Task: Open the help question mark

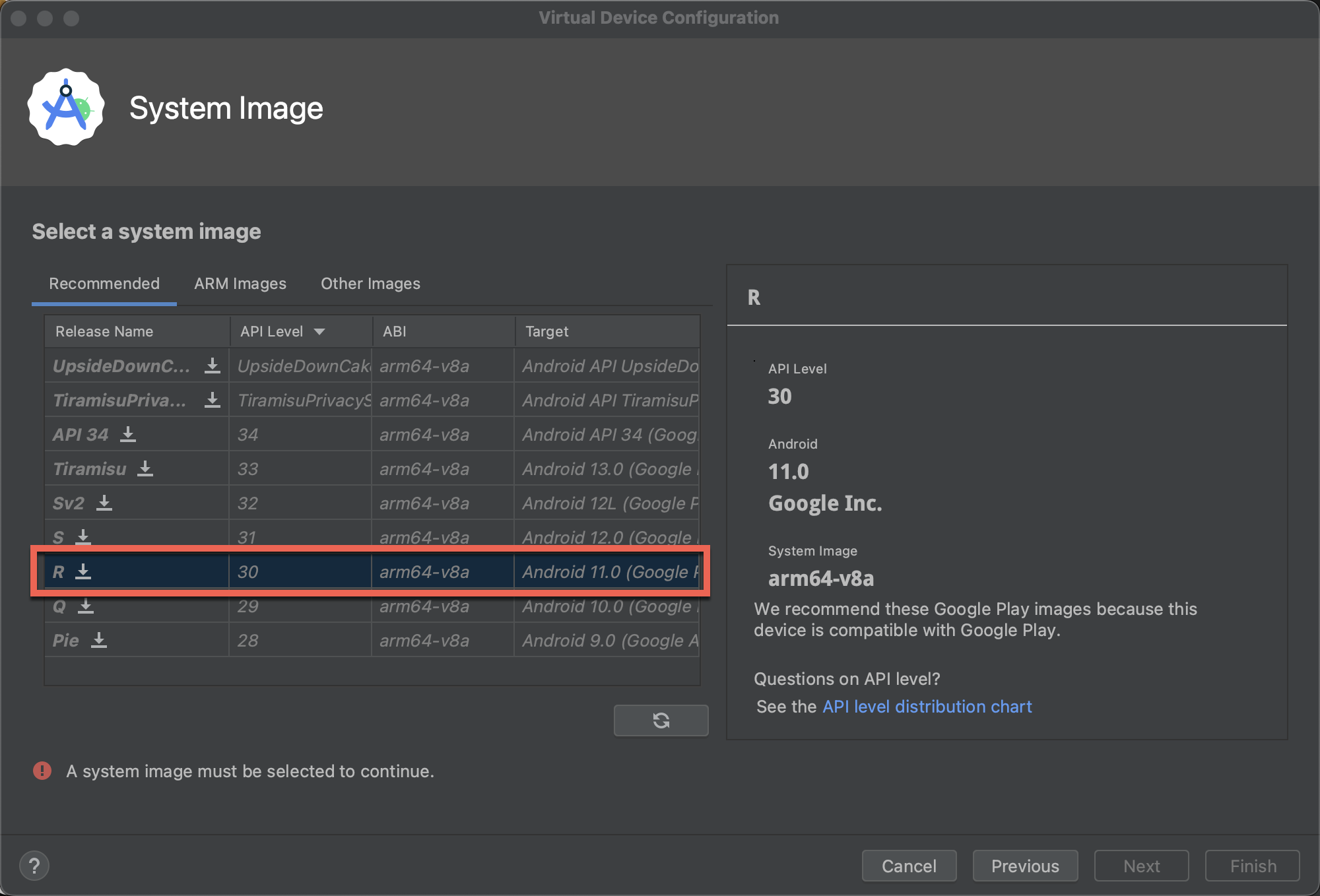Action: [34, 866]
